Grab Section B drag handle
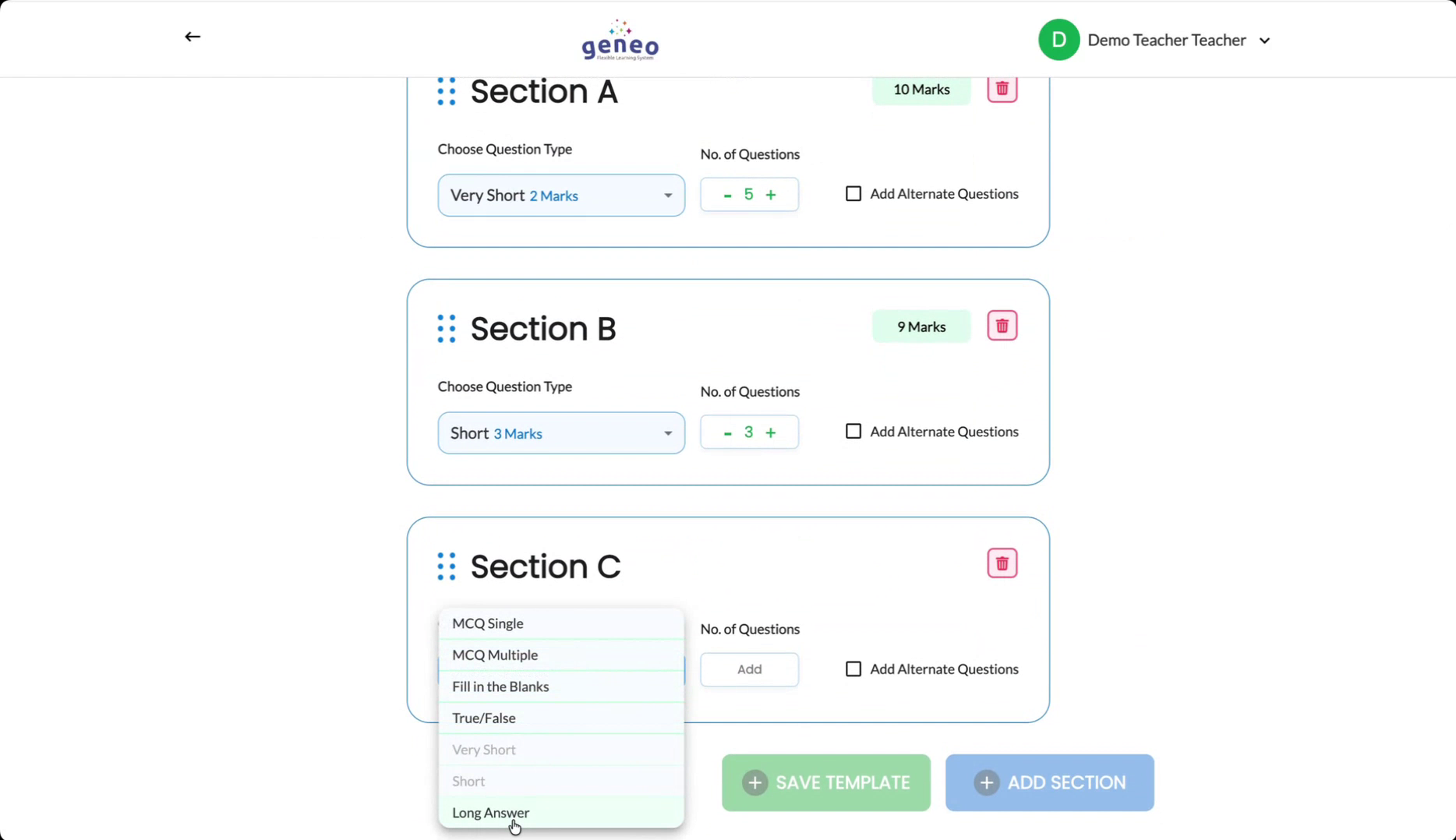1456x840 pixels. (x=447, y=329)
